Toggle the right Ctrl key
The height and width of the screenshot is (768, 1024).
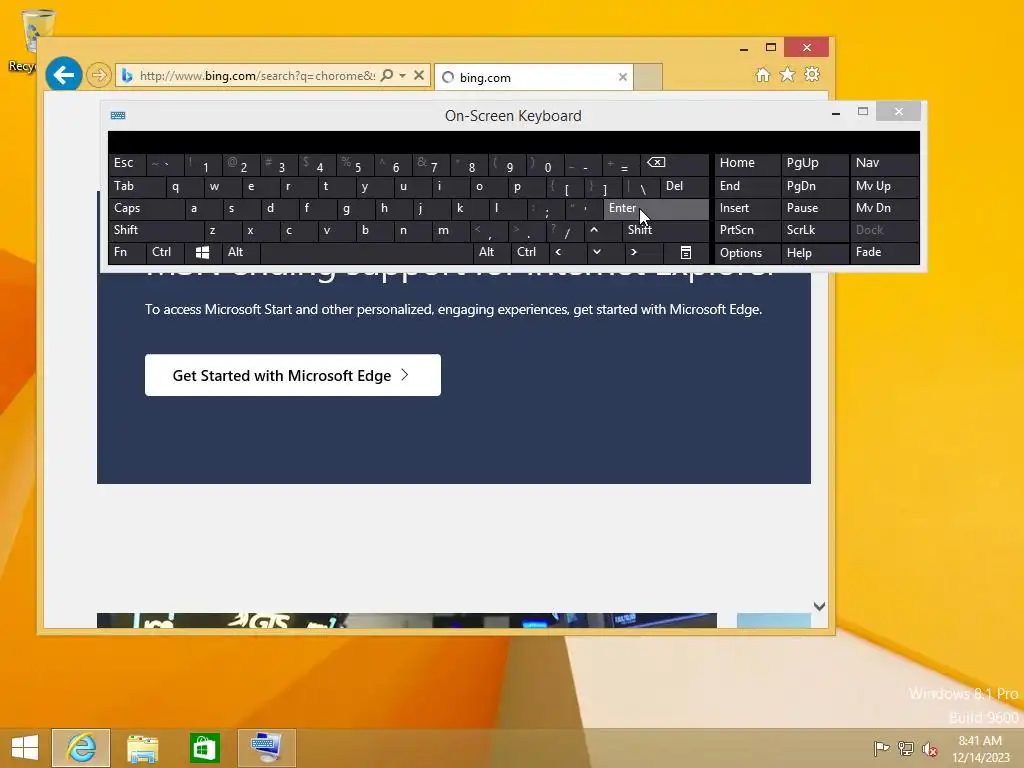tap(530, 252)
